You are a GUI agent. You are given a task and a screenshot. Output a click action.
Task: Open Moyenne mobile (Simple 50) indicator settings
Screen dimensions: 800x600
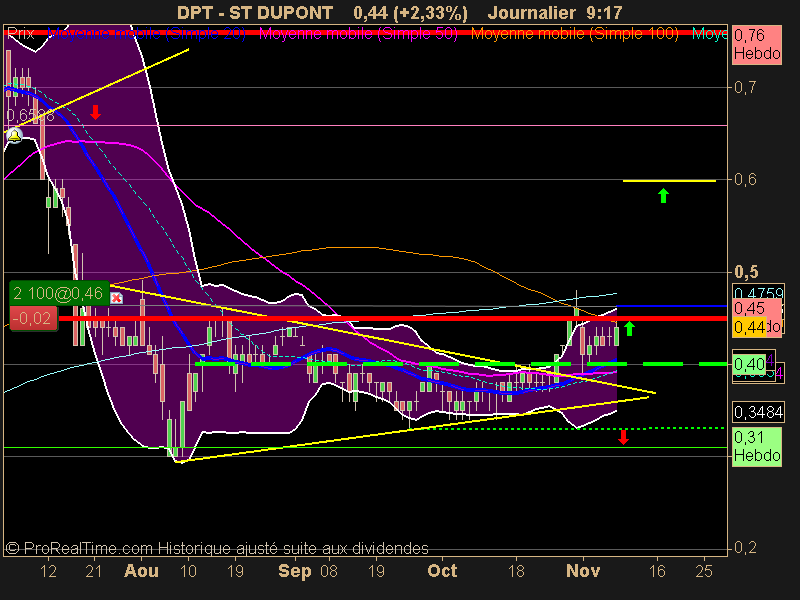(x=358, y=34)
